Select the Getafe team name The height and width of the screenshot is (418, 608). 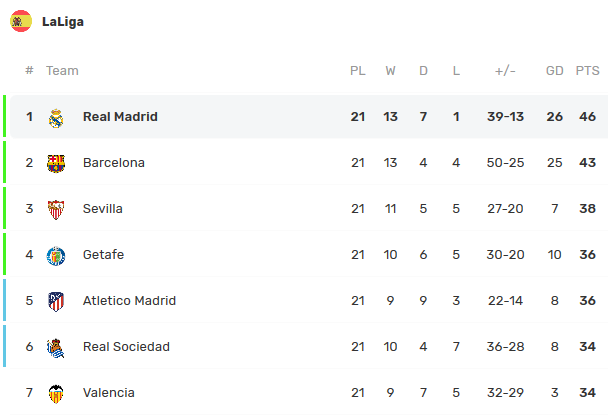tap(104, 255)
